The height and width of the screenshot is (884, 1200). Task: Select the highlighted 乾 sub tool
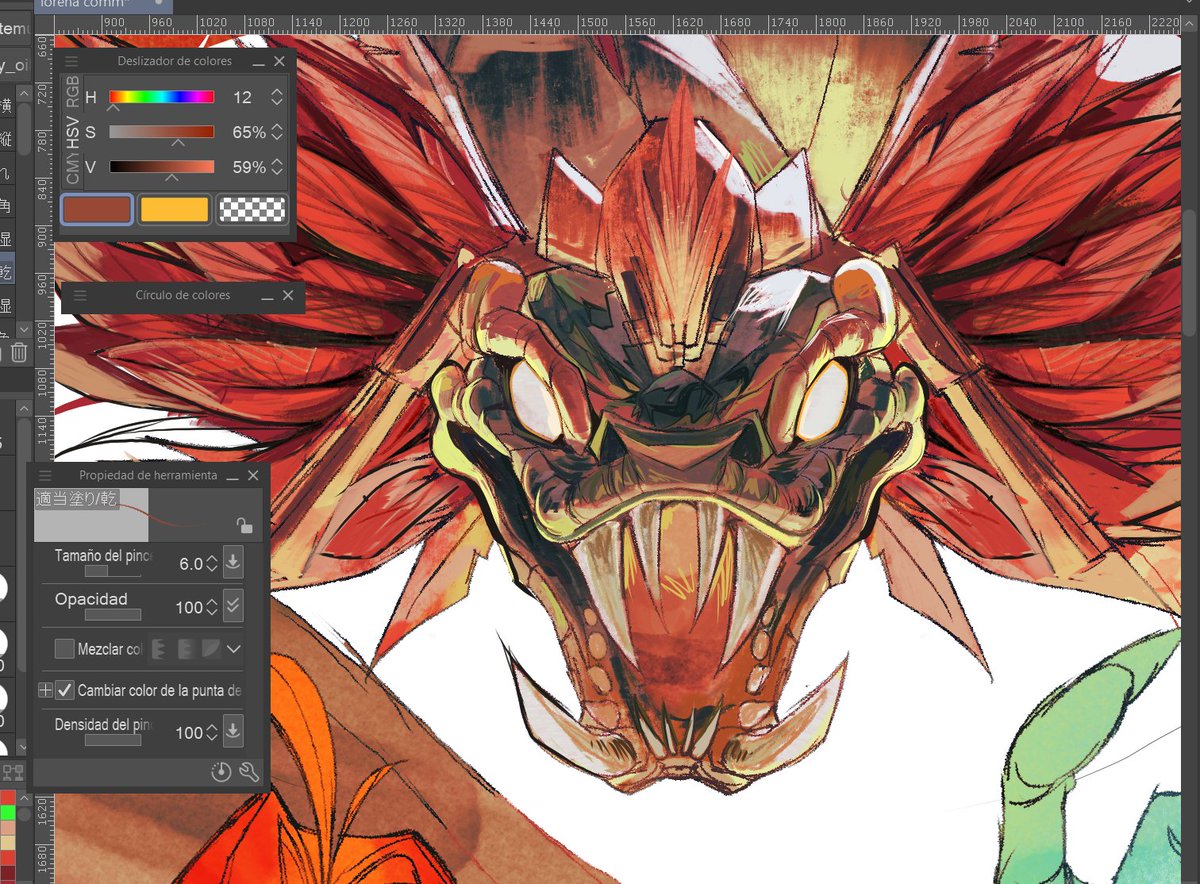7,270
